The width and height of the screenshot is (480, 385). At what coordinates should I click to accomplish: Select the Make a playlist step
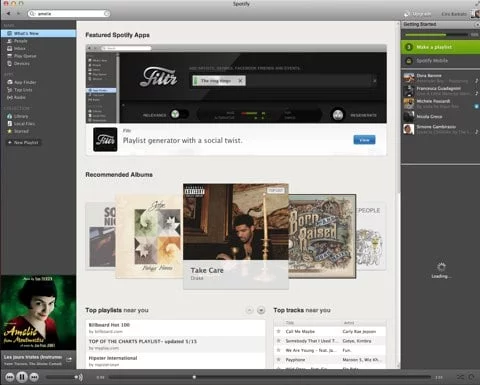coord(440,47)
